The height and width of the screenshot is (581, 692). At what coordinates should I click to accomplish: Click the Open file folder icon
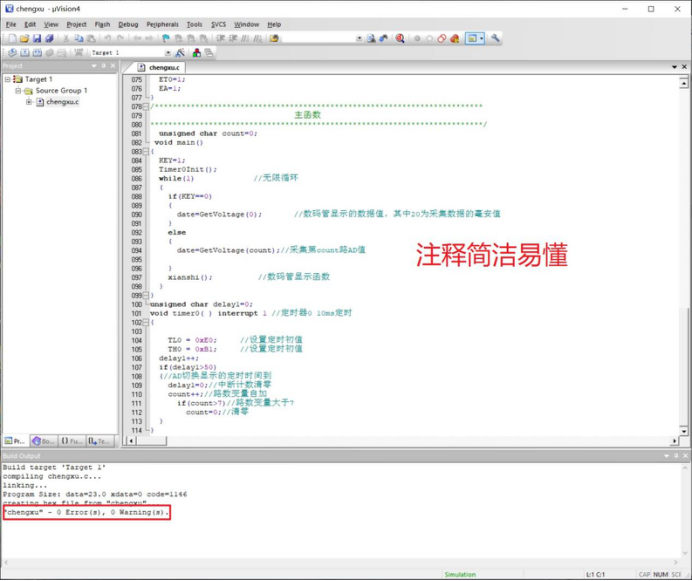pos(24,38)
